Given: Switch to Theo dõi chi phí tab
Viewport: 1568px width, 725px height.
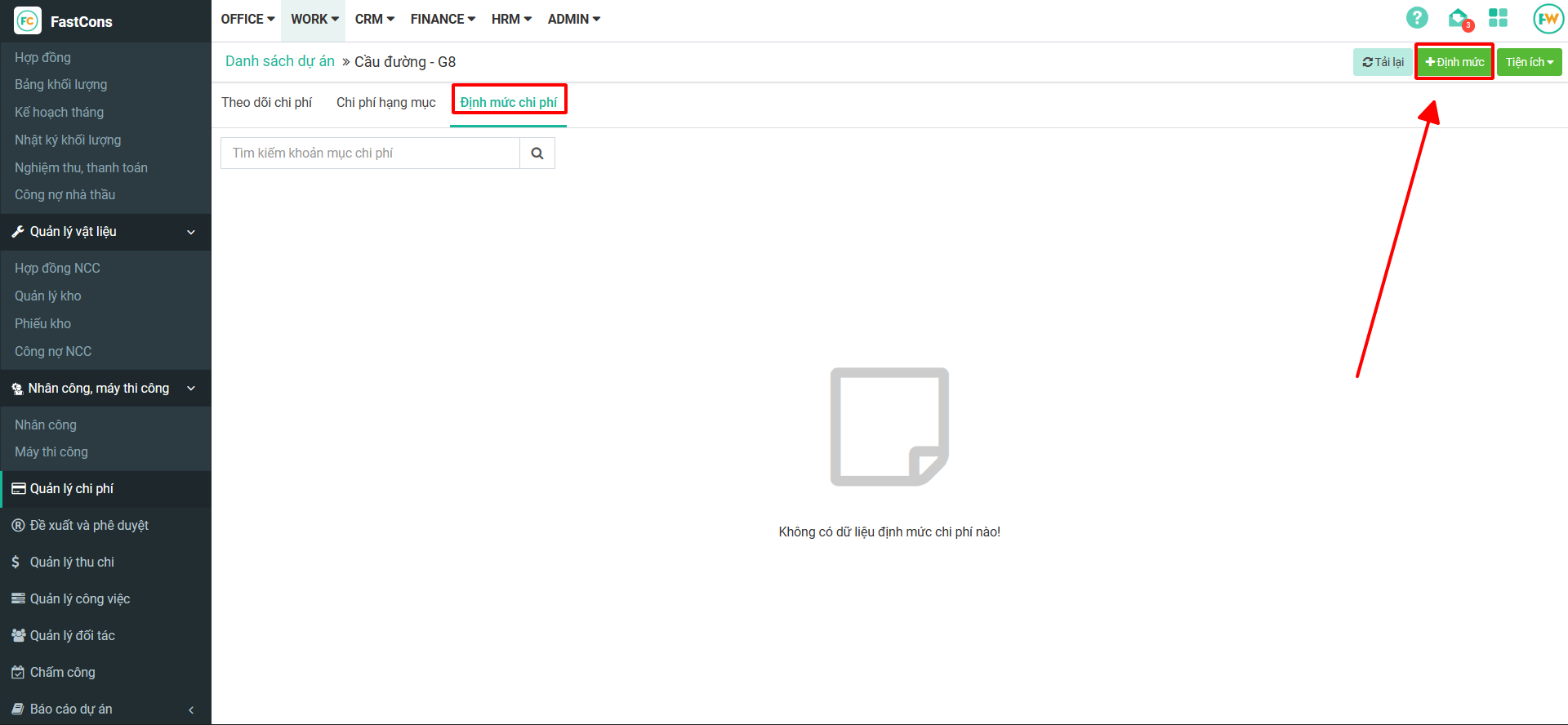Looking at the screenshot, I should (266, 103).
